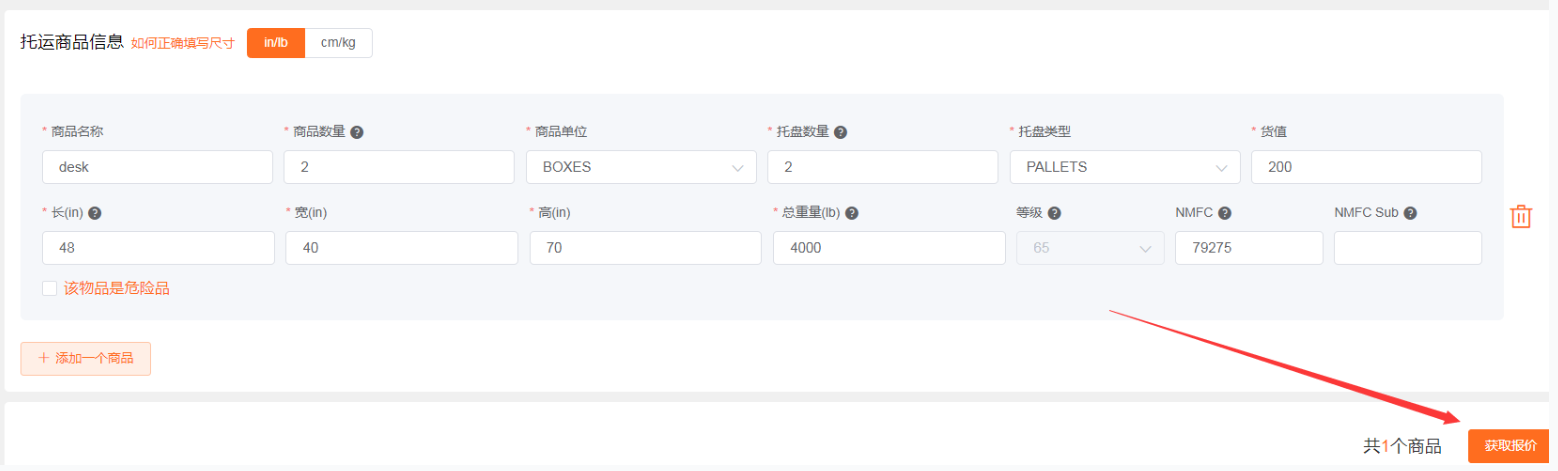Click help icon next to 等级
The image size is (1558, 471).
[1054, 213]
